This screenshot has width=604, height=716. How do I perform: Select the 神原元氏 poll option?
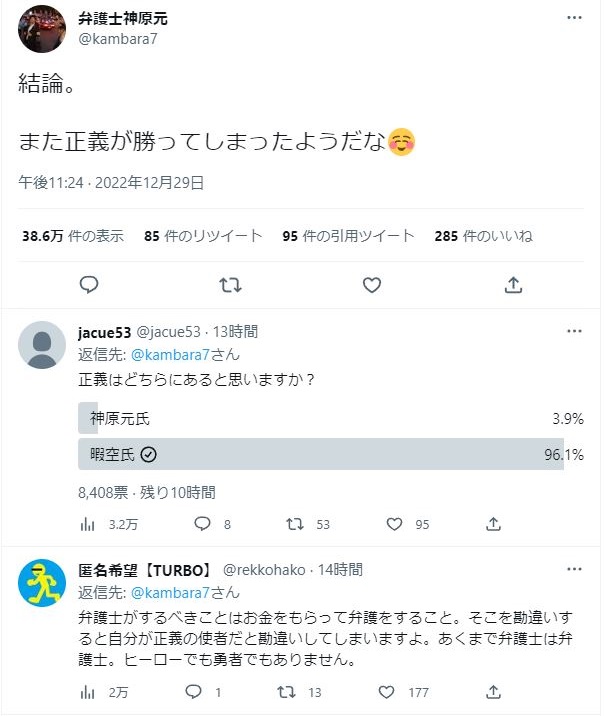click(320, 418)
